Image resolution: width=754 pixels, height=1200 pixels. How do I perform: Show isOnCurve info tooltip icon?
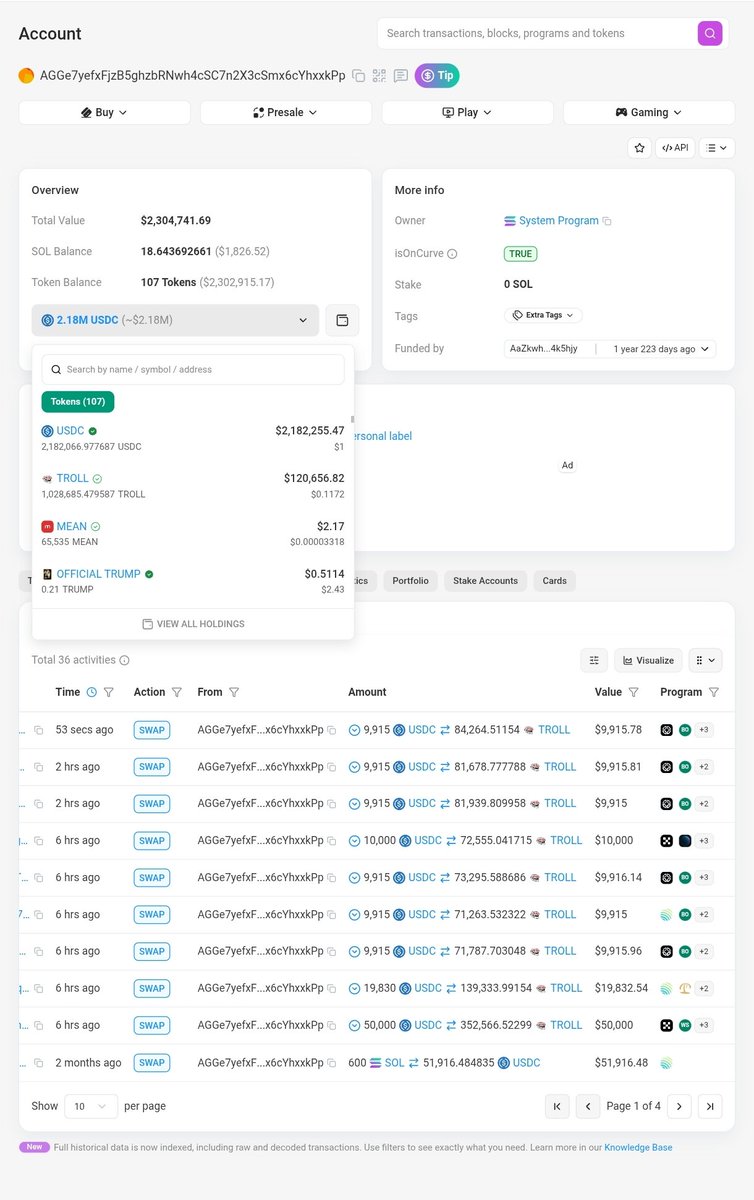(452, 254)
